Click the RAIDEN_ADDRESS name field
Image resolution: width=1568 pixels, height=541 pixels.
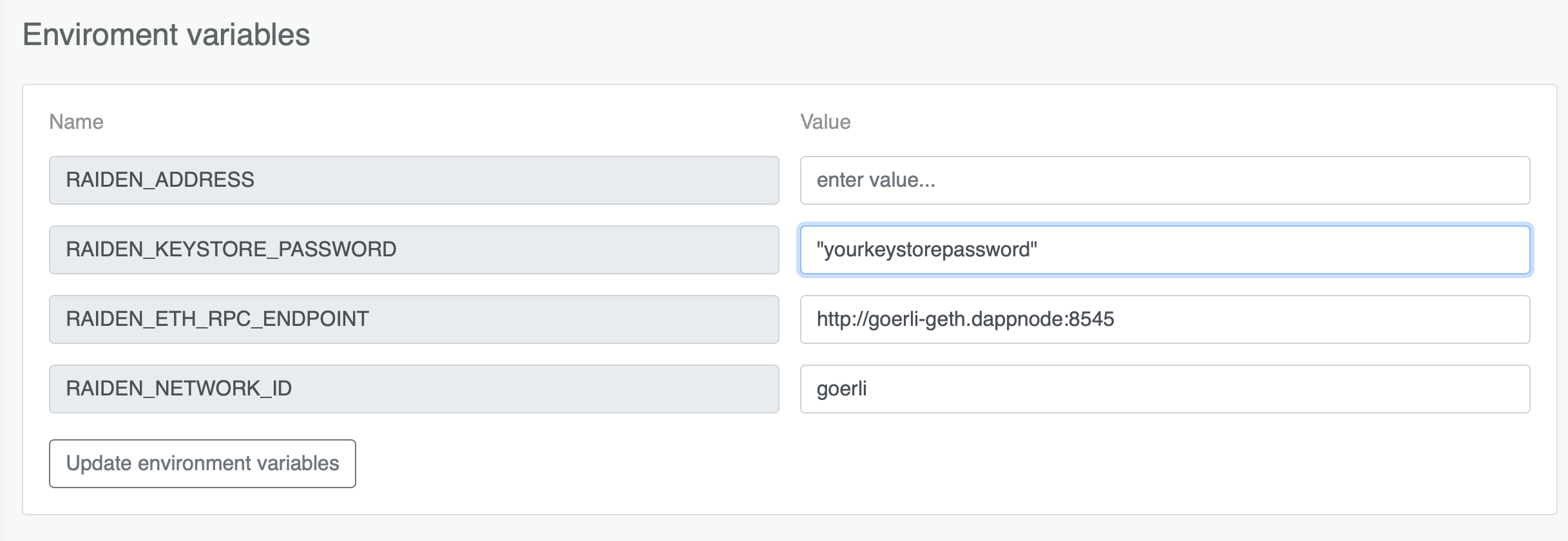tap(414, 180)
